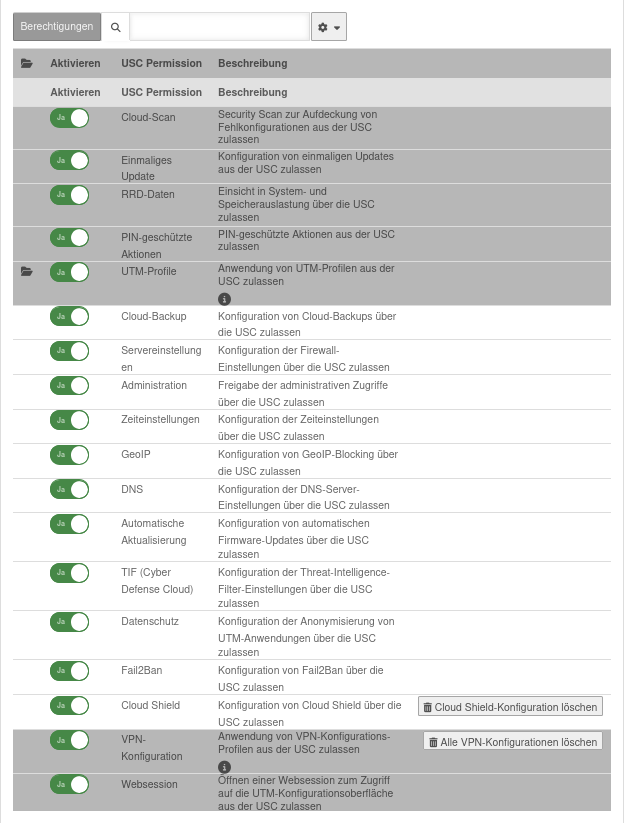Screen dimensions: 624x824
Task: Collapse the UTM-Profile folder group
Action: coord(27,271)
